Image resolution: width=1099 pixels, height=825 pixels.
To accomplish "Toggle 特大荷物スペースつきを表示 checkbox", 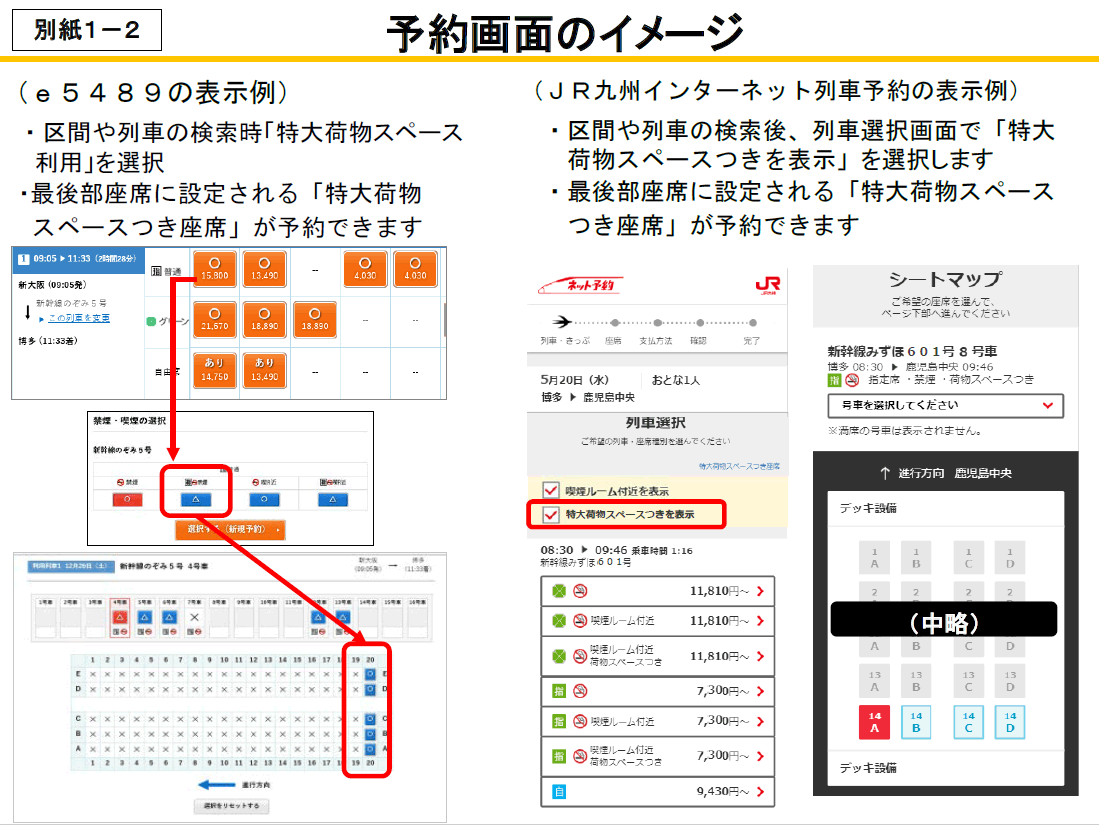I will 551,514.
